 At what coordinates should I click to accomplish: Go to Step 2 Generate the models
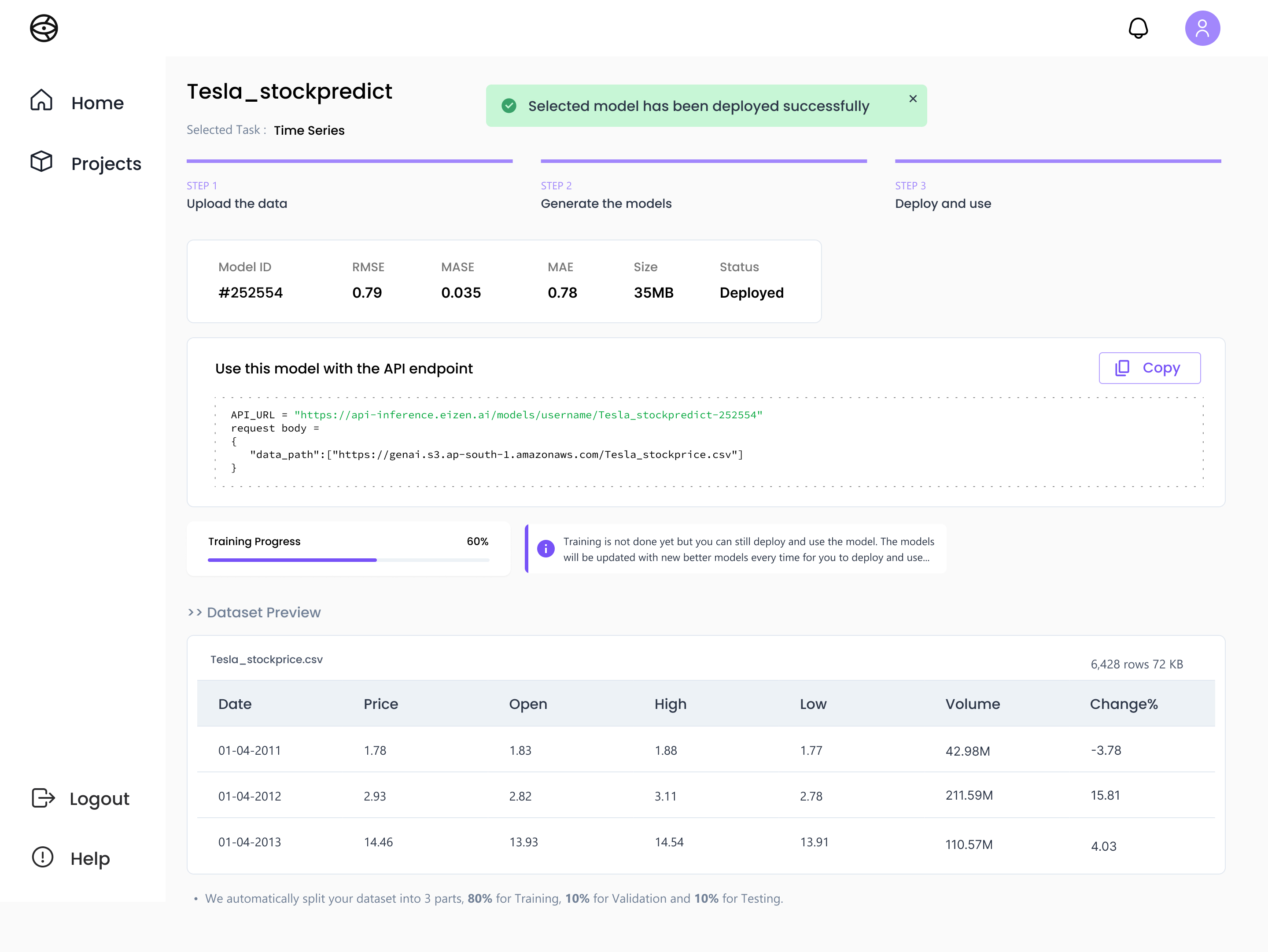point(606,203)
